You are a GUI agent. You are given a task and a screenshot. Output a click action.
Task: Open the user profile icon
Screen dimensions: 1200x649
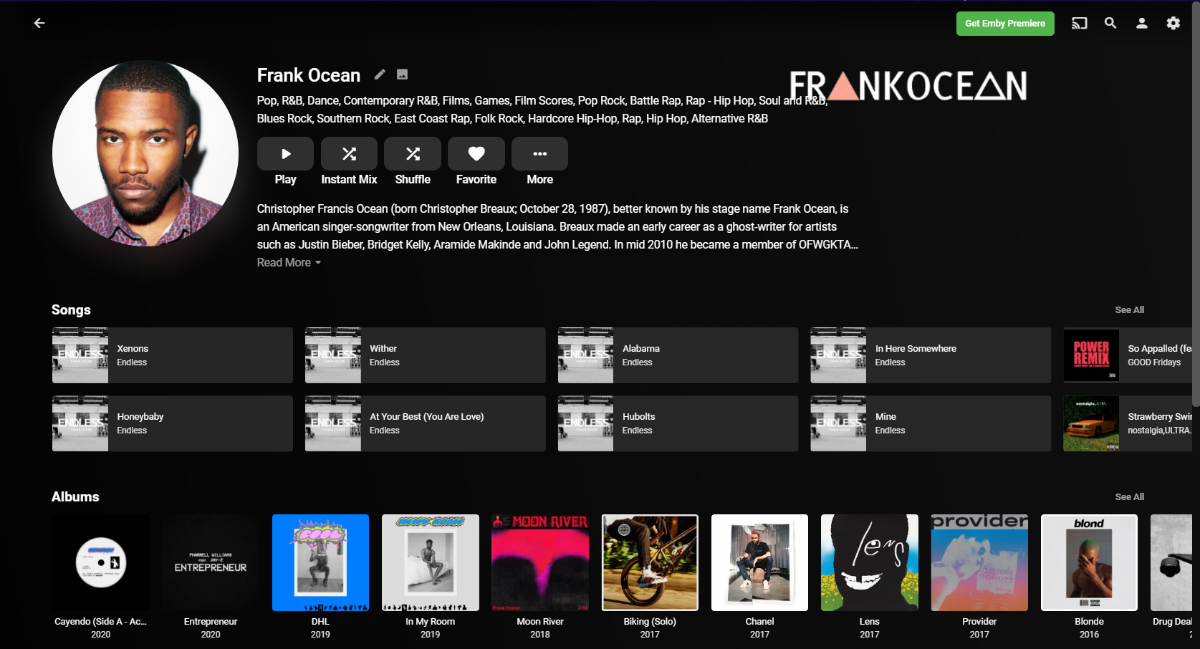pos(1141,23)
